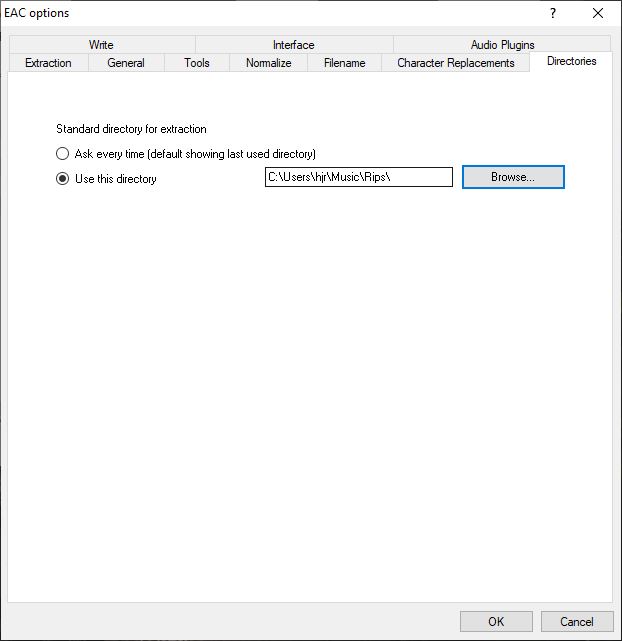Viewport: 622px width, 641px height.
Task: Click the question mark help button
Action: coord(553,13)
